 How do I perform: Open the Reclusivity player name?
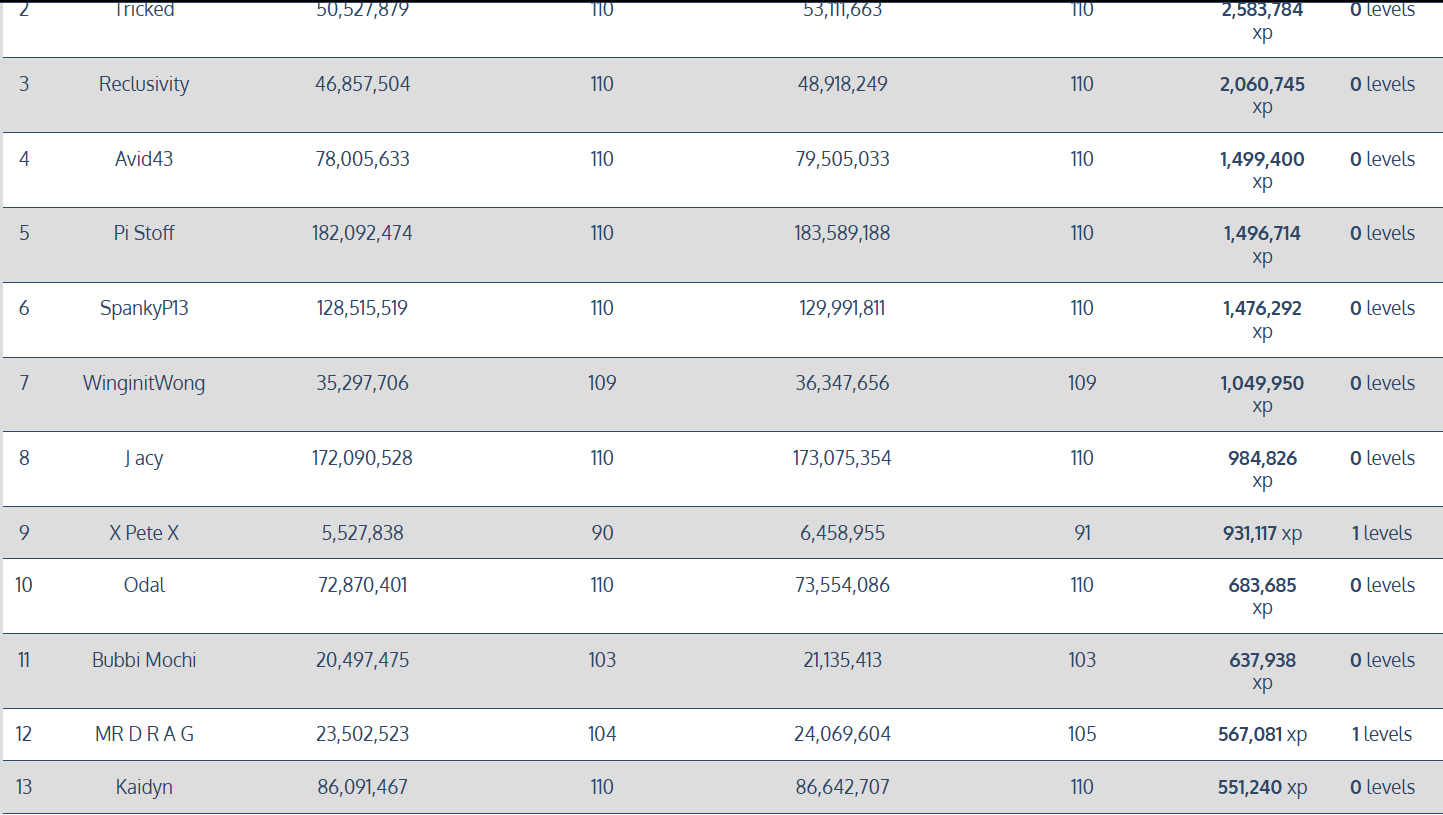[x=144, y=84]
